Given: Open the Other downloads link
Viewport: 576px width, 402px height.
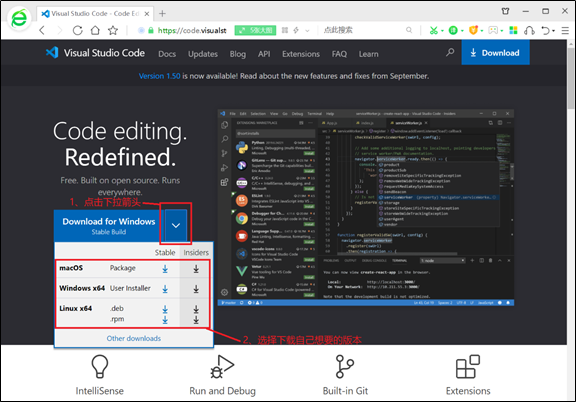Looking at the screenshot, I should point(134,338).
